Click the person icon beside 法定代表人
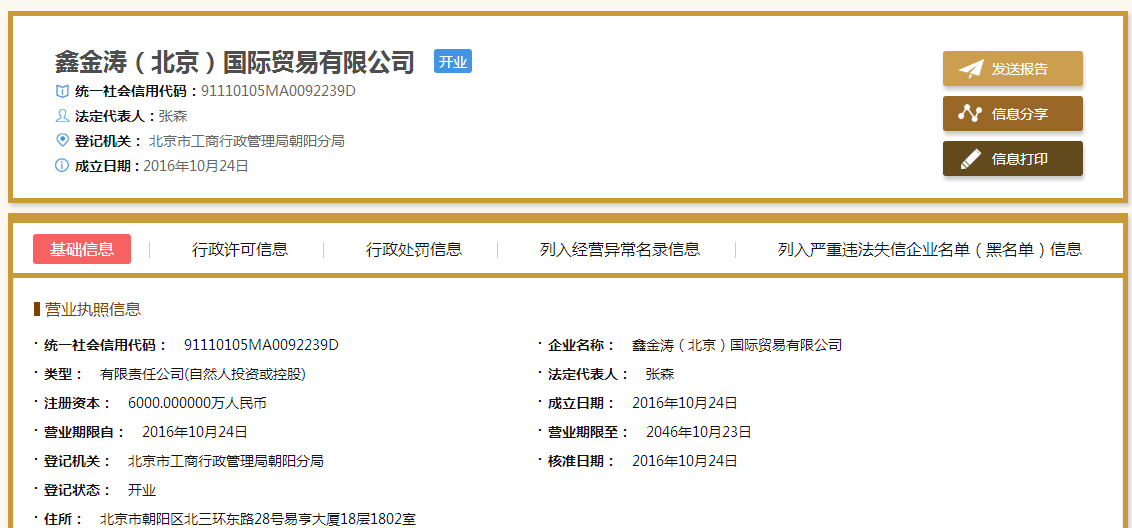 pyautogui.click(x=62, y=116)
